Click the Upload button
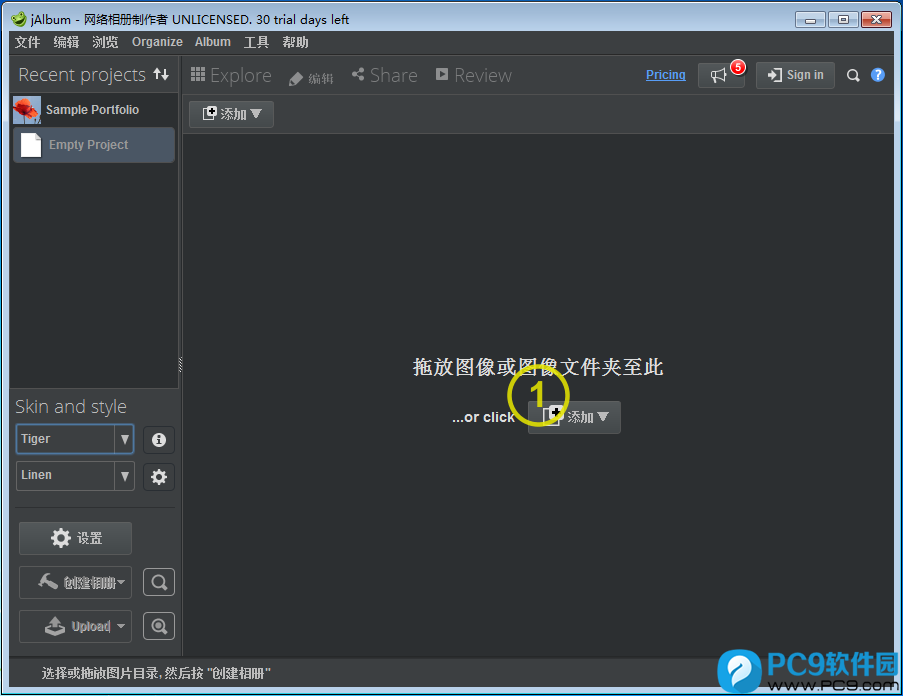 (x=75, y=626)
